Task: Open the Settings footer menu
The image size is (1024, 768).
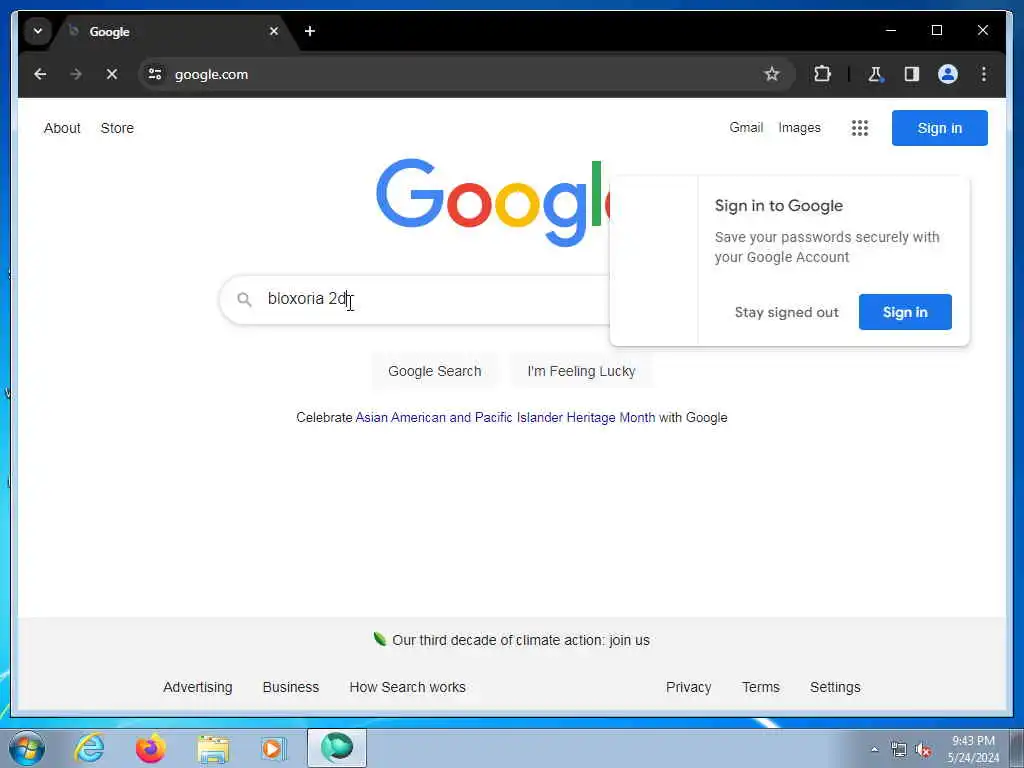Action: [835, 687]
